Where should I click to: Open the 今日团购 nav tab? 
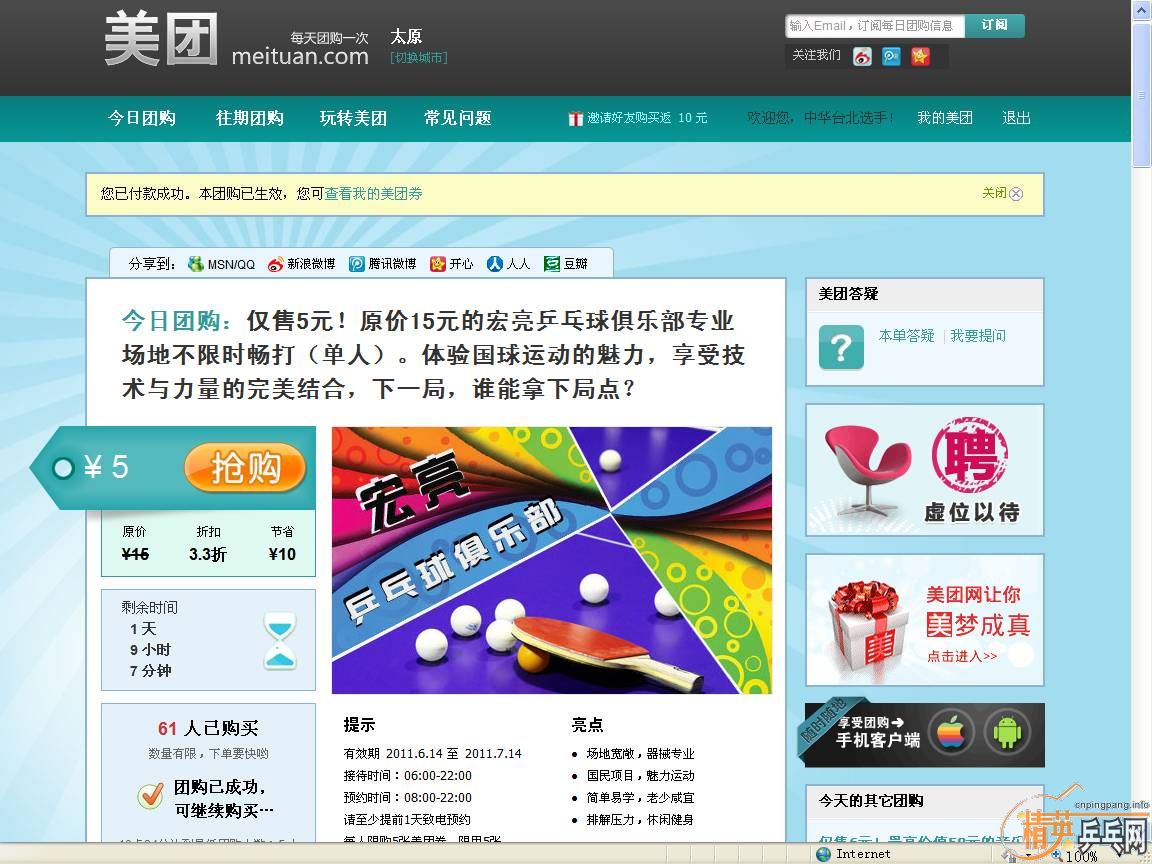pyautogui.click(x=142, y=118)
